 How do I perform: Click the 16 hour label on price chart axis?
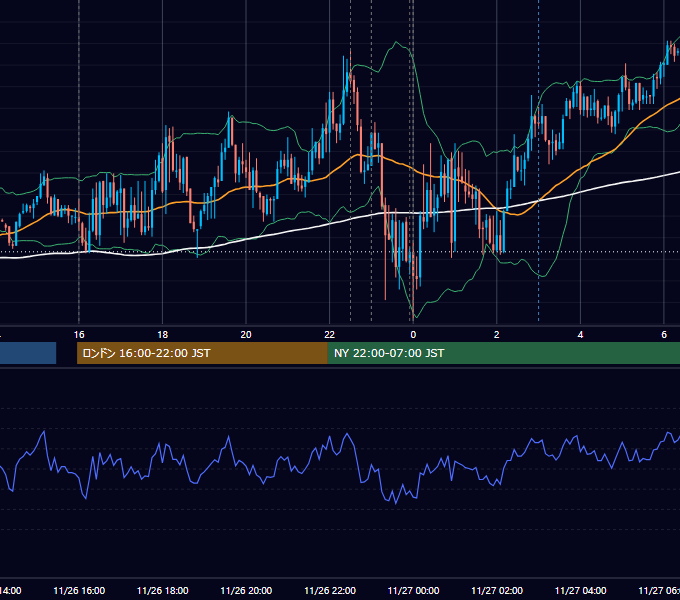[x=79, y=335]
